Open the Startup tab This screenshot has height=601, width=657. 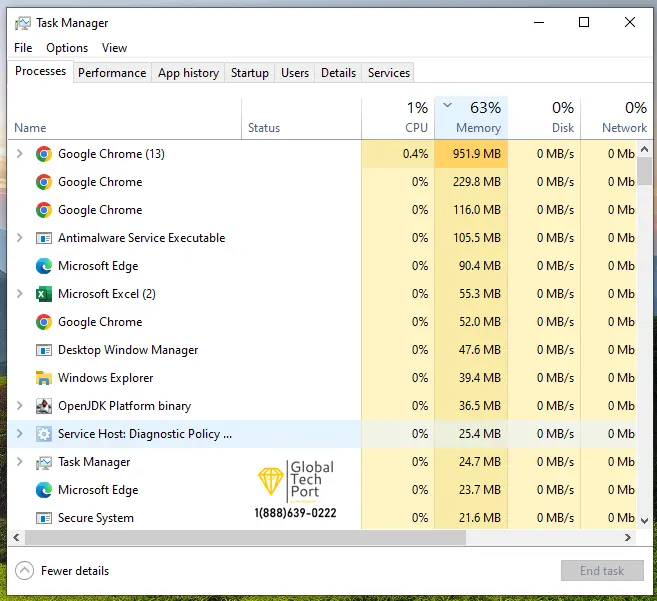click(250, 73)
